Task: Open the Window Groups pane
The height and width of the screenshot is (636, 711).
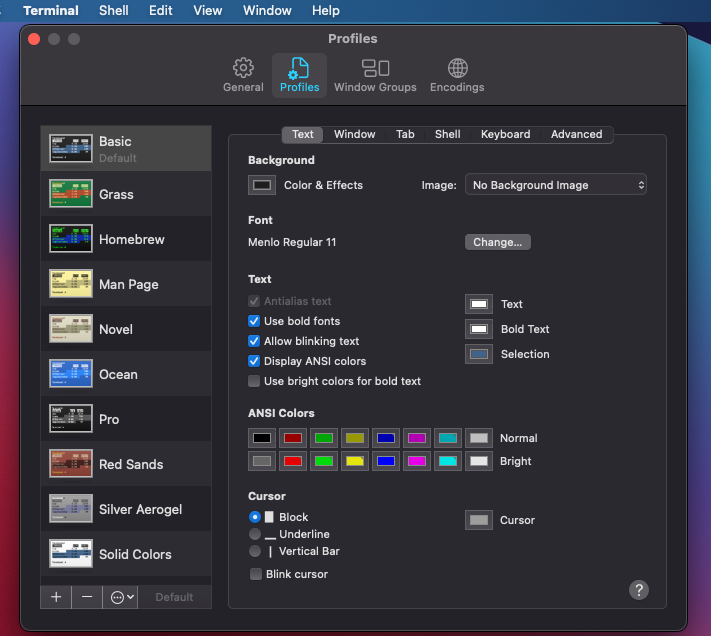Action: tap(375, 75)
